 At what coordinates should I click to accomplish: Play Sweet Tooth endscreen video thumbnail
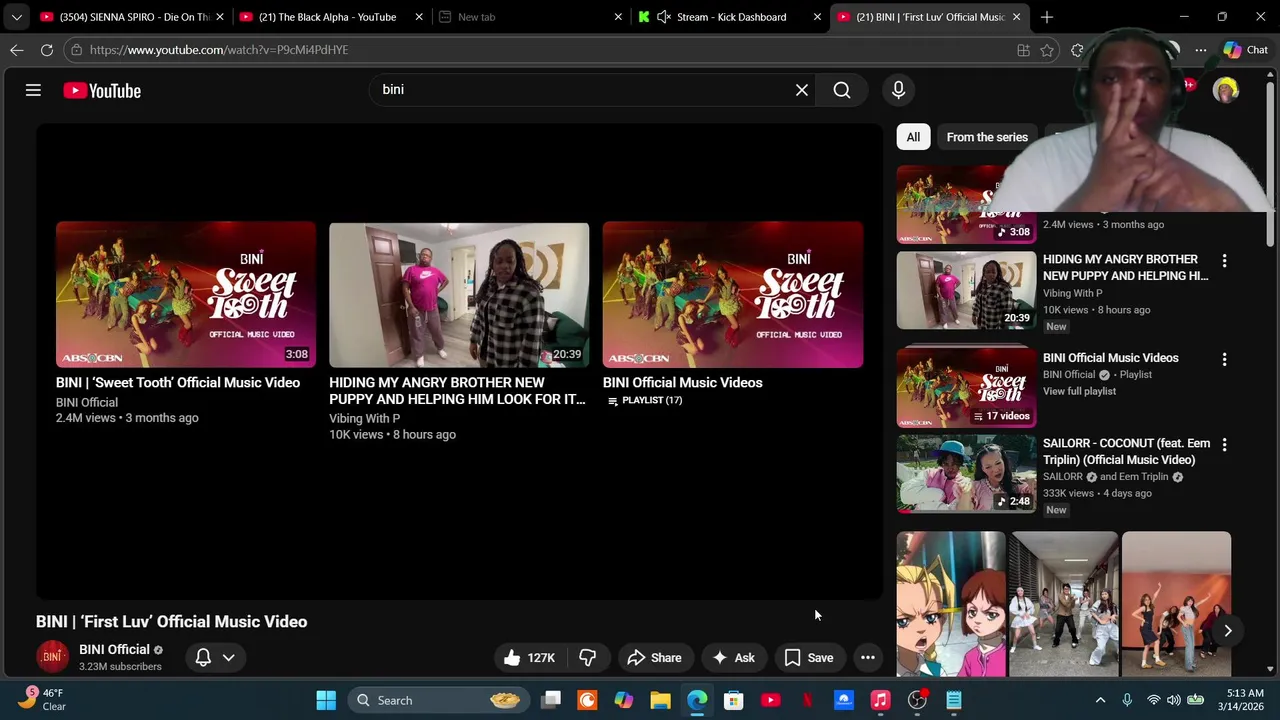[186, 295]
